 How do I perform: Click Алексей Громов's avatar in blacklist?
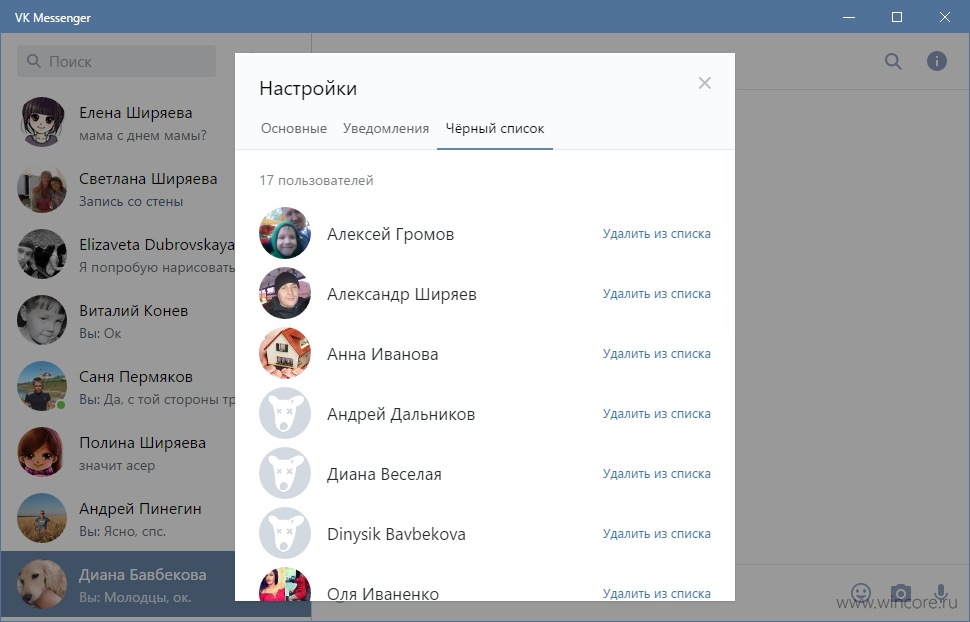coord(285,233)
